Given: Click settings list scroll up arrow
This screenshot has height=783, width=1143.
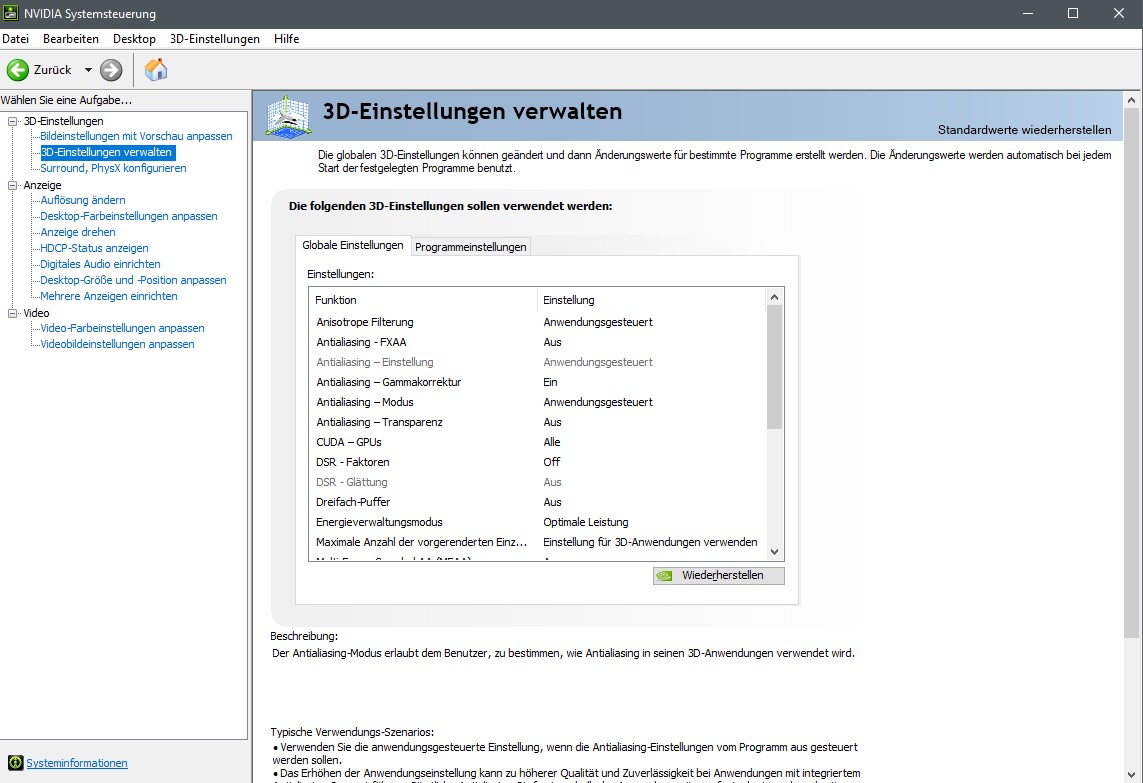Looking at the screenshot, I should click(774, 297).
